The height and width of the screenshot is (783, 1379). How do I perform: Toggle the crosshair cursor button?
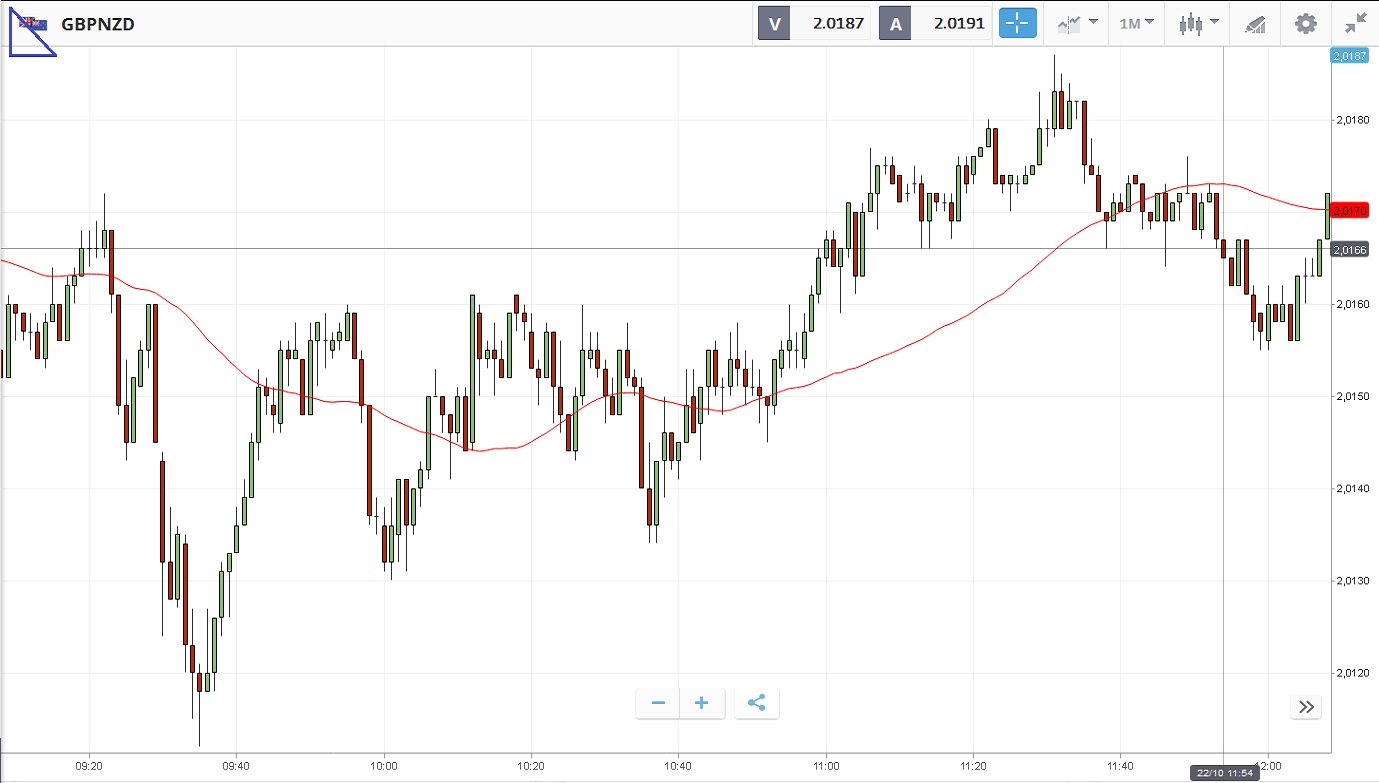(1018, 24)
